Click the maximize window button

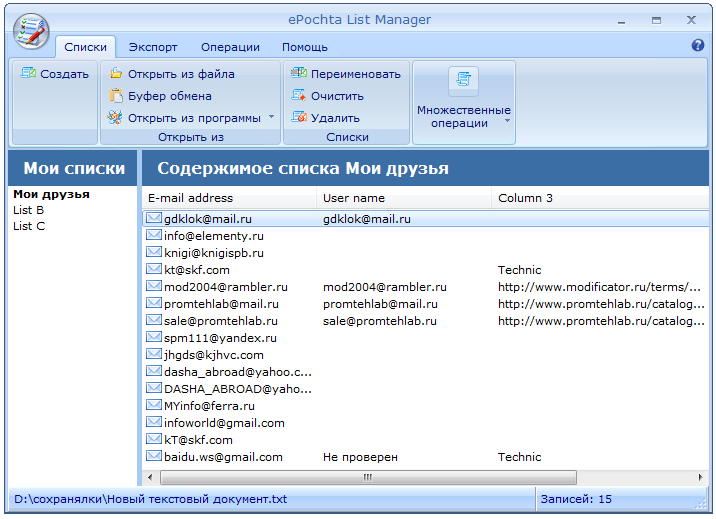click(x=656, y=21)
